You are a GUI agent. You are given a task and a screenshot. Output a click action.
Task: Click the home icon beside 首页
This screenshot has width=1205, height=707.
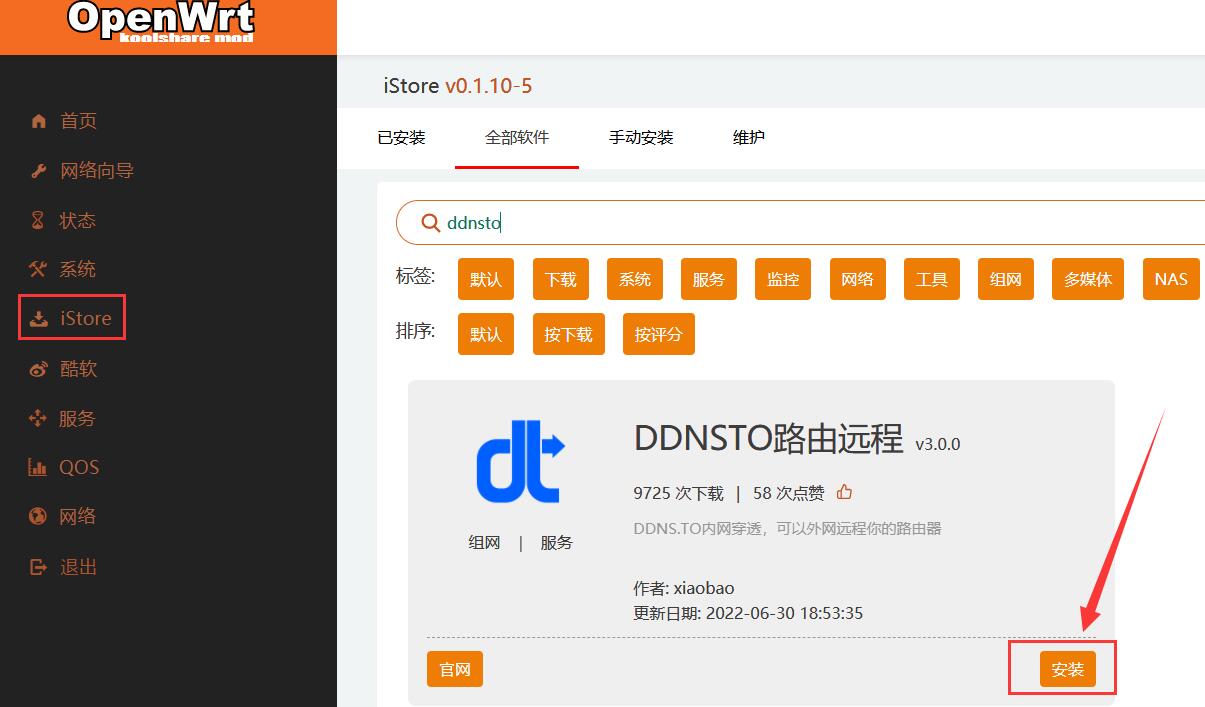[39, 121]
